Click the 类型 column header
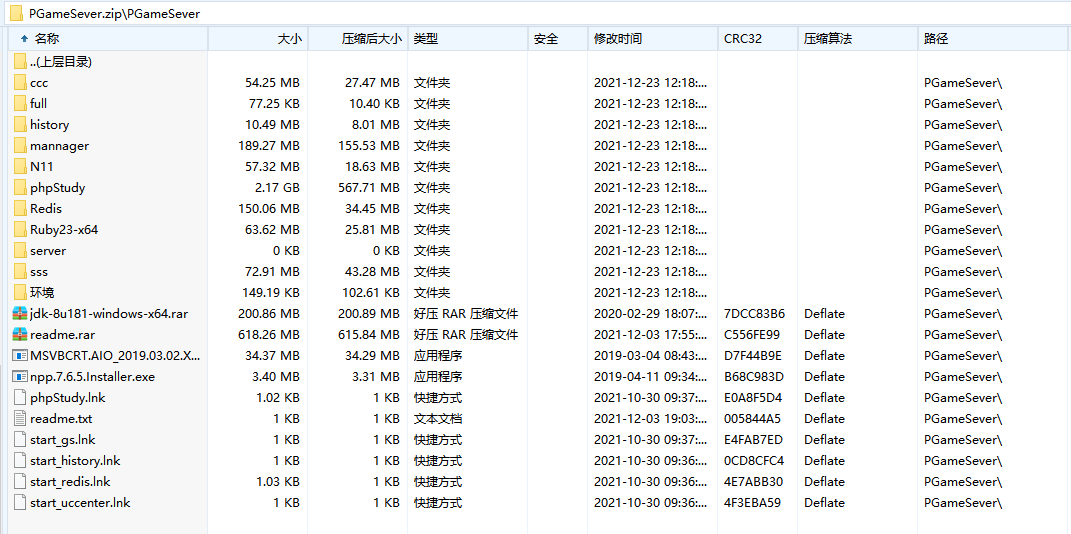This screenshot has height=534, width=1071. [x=426, y=39]
